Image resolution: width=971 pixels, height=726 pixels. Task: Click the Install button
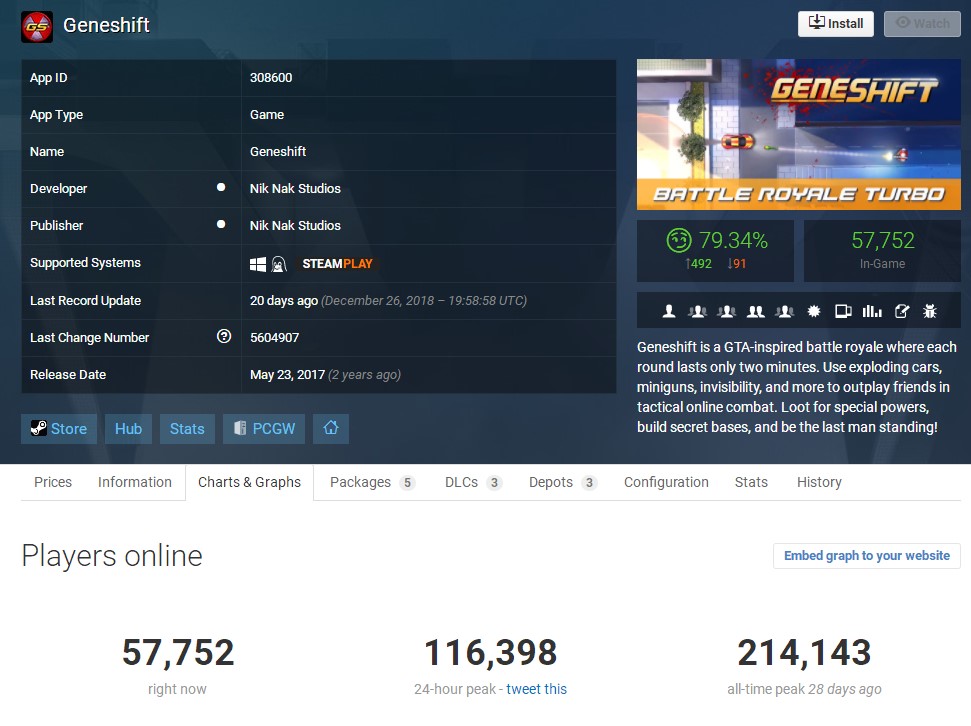(x=835, y=24)
